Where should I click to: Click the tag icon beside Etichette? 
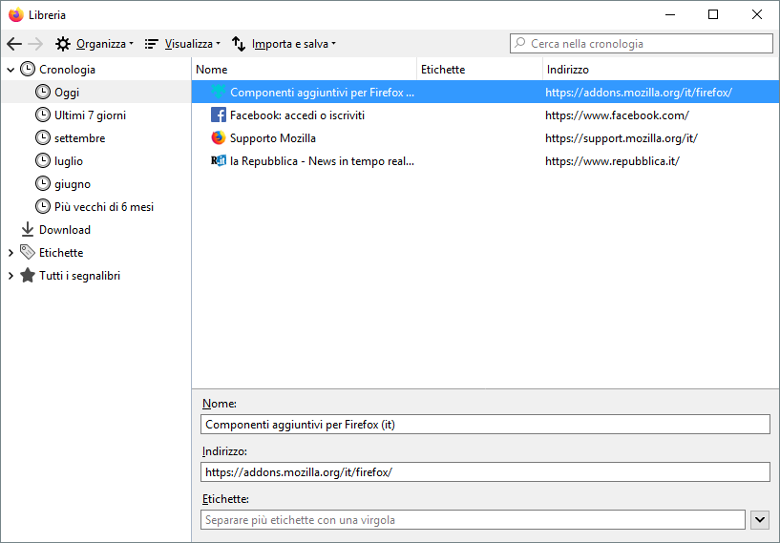click(27, 253)
